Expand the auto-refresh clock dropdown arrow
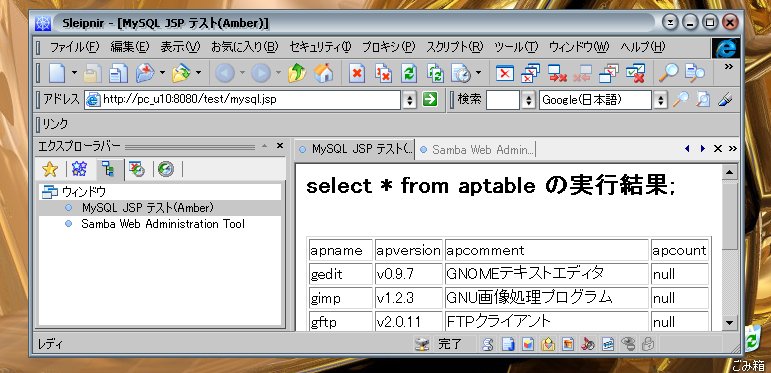771x373 pixels. pos(478,73)
